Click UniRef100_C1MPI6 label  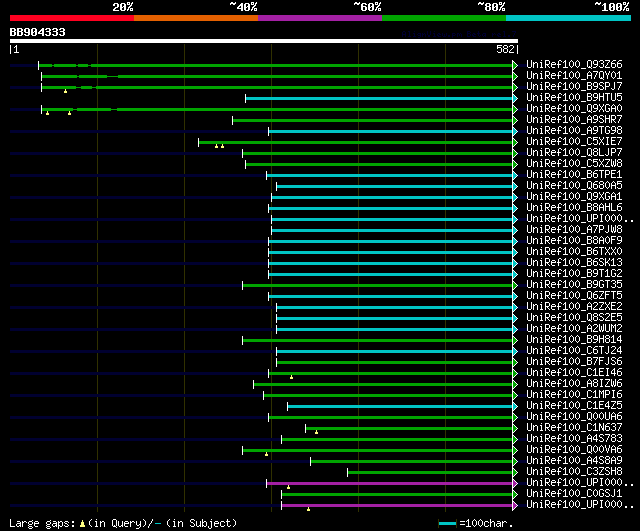(x=574, y=395)
